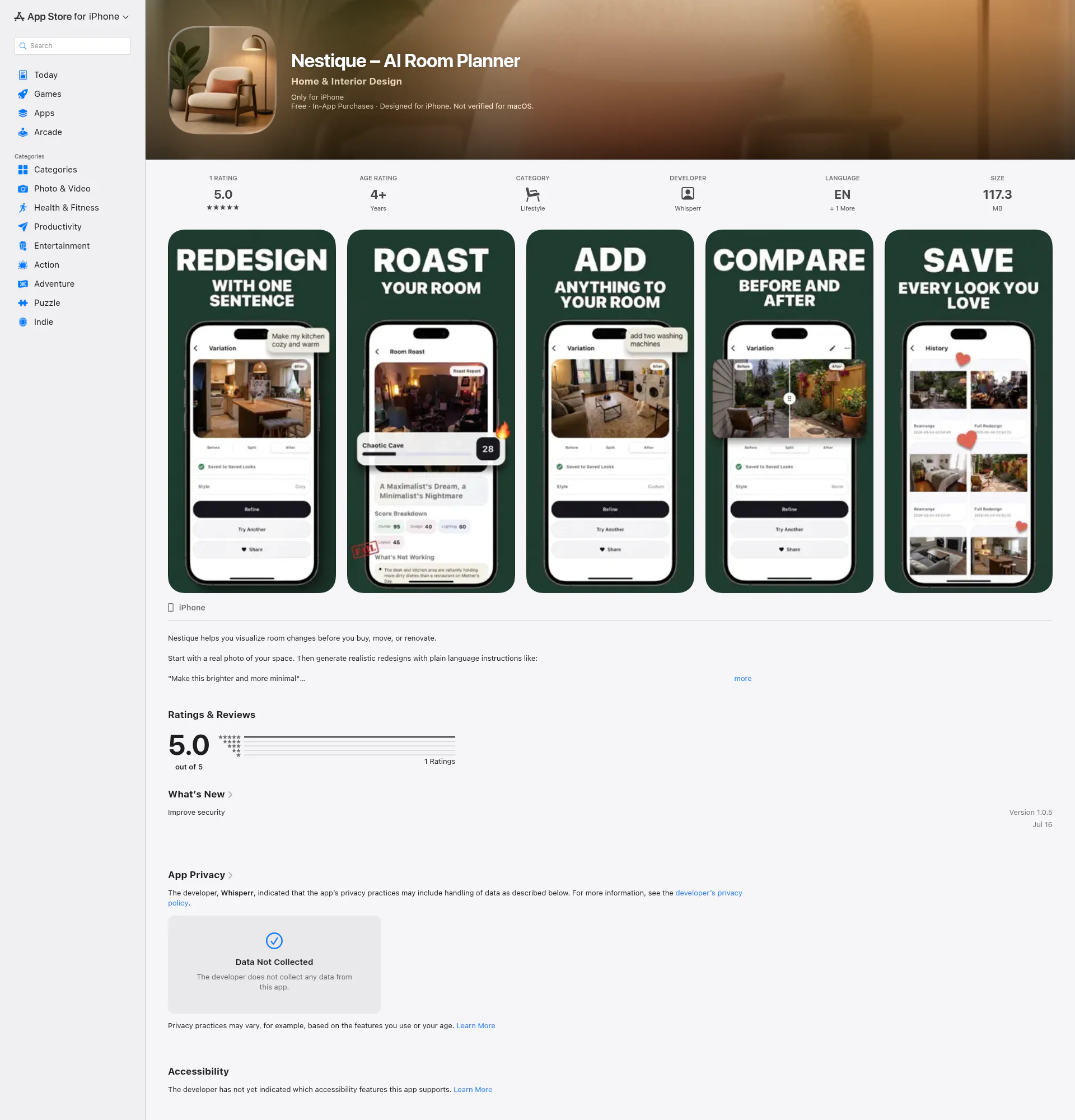Click the EN language info
The width and height of the screenshot is (1075, 1120).
point(842,194)
